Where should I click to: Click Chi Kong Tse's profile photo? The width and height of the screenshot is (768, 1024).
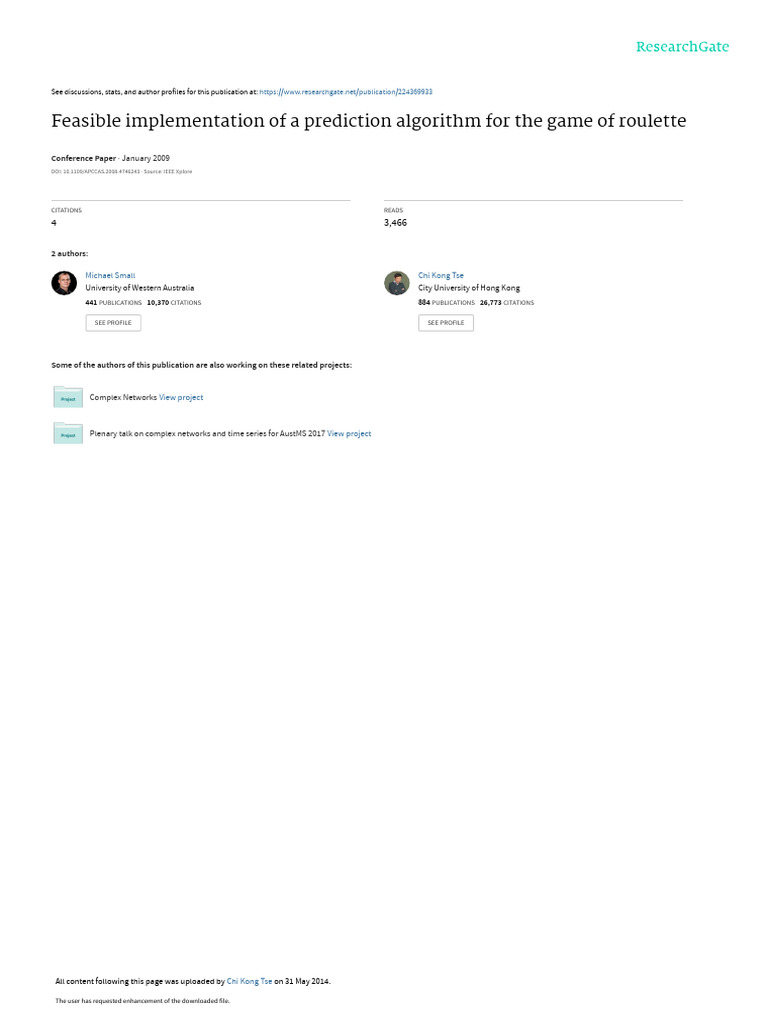point(396,283)
